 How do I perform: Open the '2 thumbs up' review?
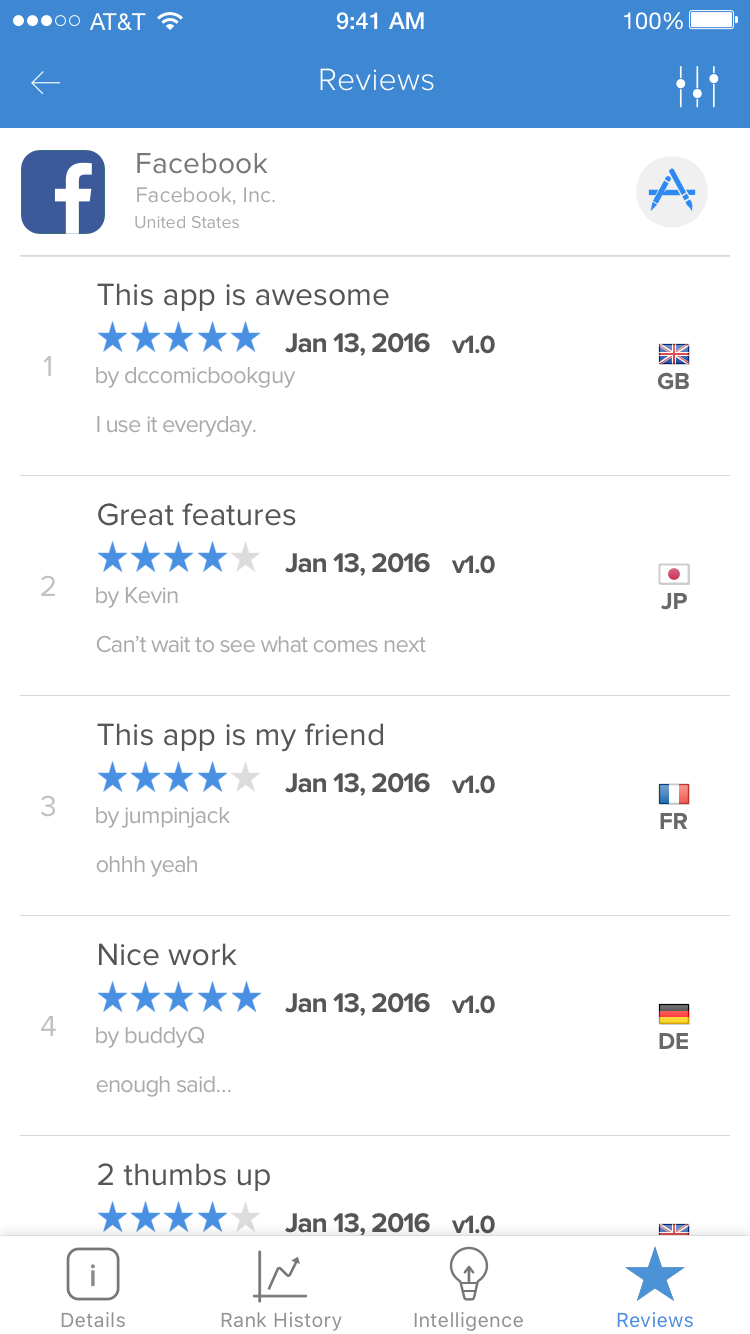[184, 1176]
